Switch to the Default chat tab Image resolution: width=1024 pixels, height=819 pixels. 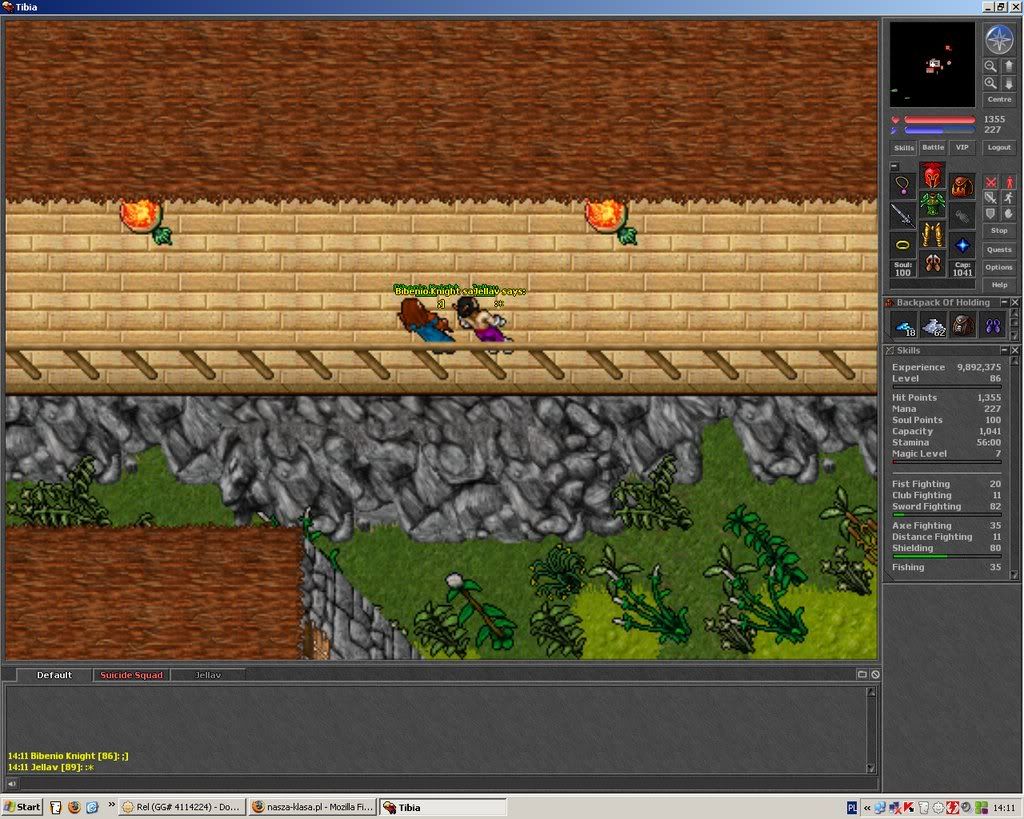54,675
